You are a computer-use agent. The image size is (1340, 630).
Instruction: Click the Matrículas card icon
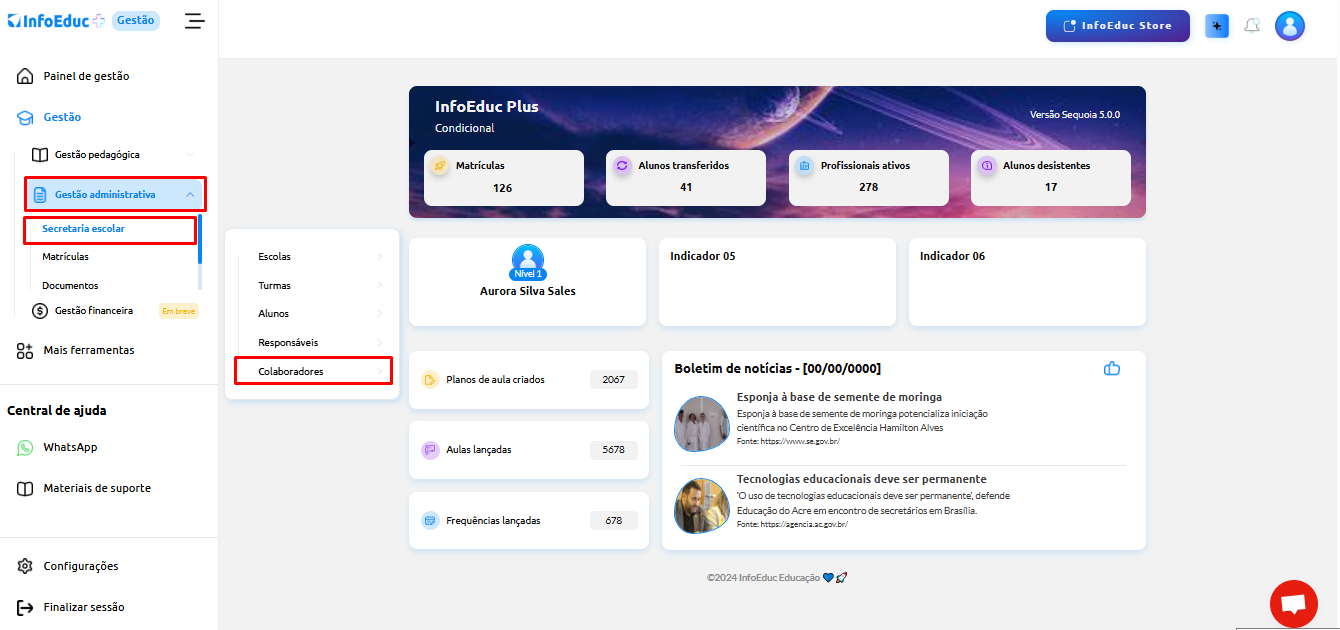[440, 166]
